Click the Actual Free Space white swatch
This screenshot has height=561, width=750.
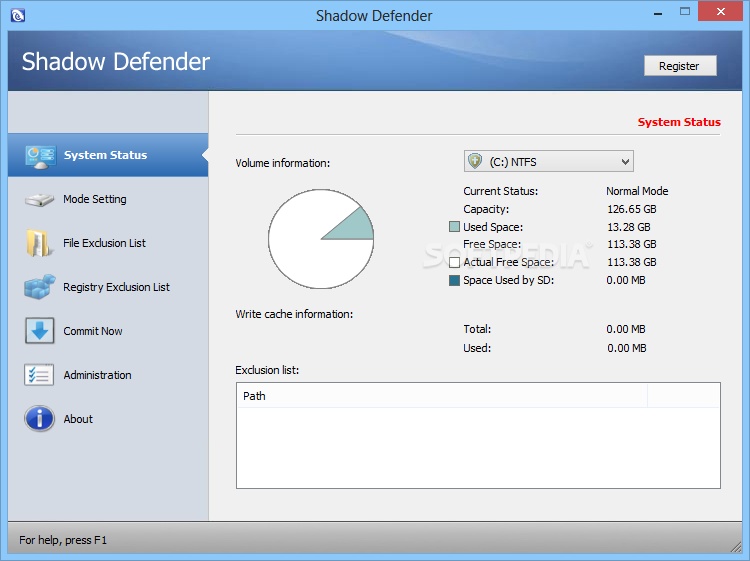[454, 262]
